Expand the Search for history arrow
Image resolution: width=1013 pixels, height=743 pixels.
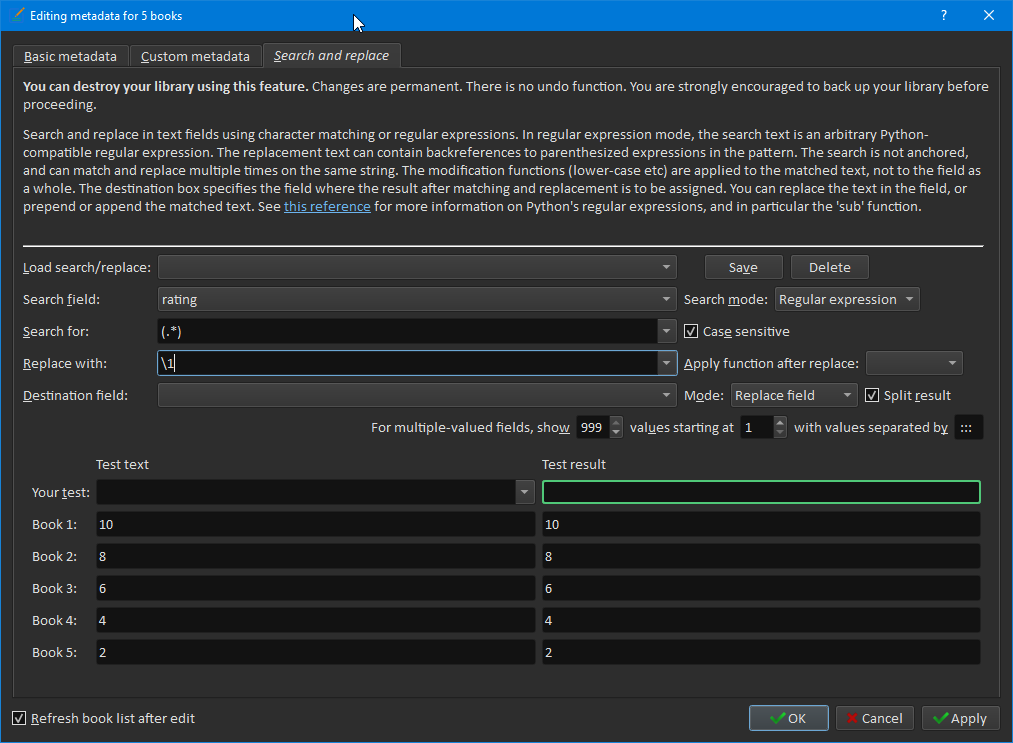point(667,331)
